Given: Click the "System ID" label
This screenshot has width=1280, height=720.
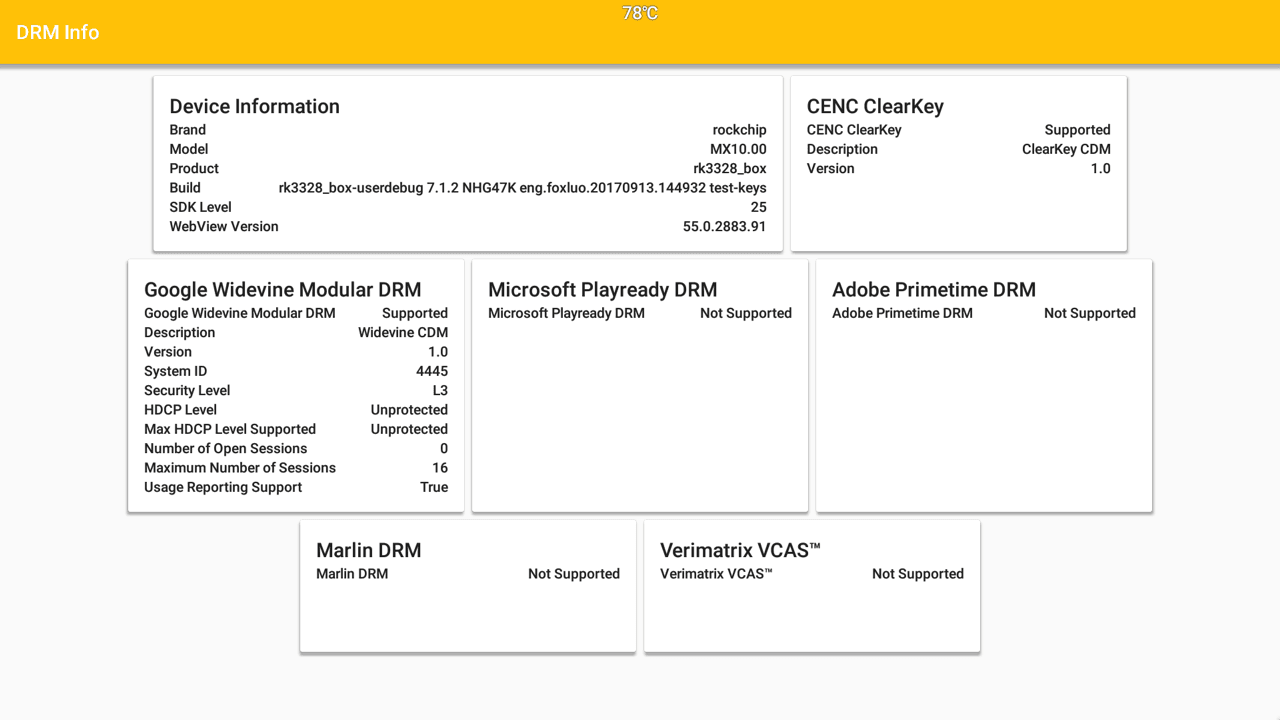Looking at the screenshot, I should tap(176, 371).
